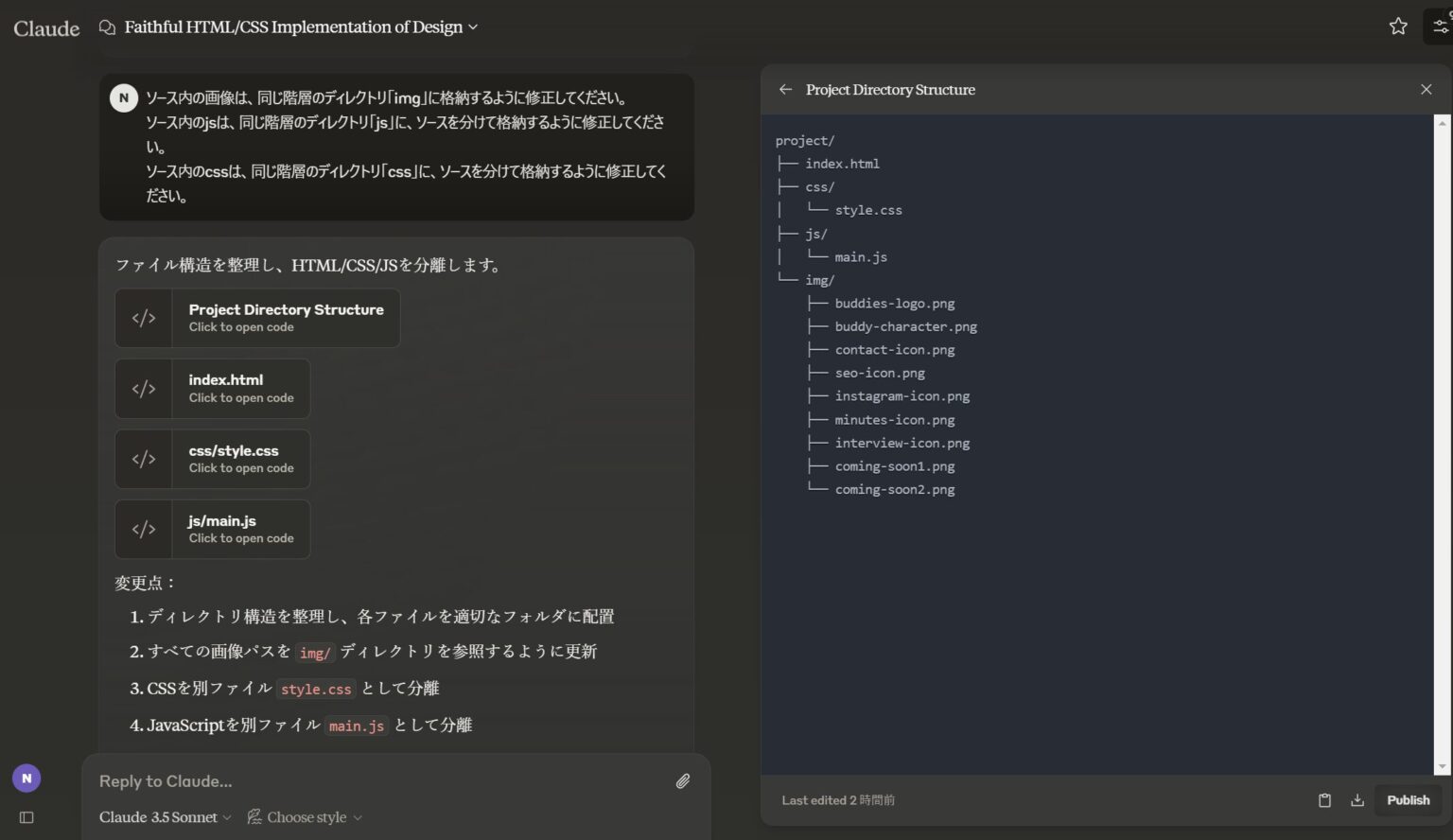The width and height of the screenshot is (1453, 840).
Task: Copy artifact contents to clipboard
Action: tap(1323, 799)
